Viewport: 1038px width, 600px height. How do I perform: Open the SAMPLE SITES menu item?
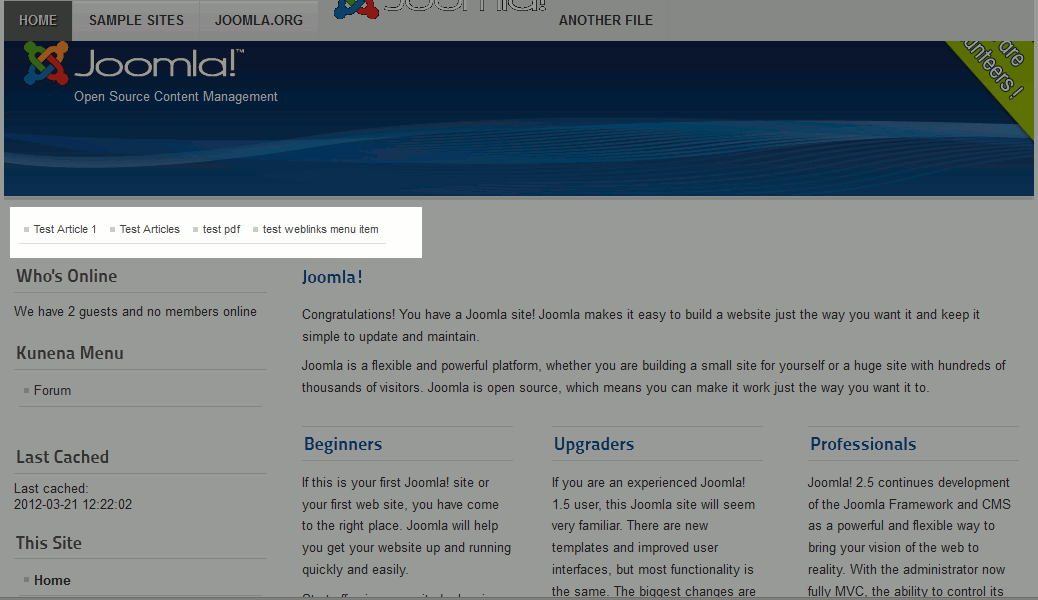coord(136,21)
